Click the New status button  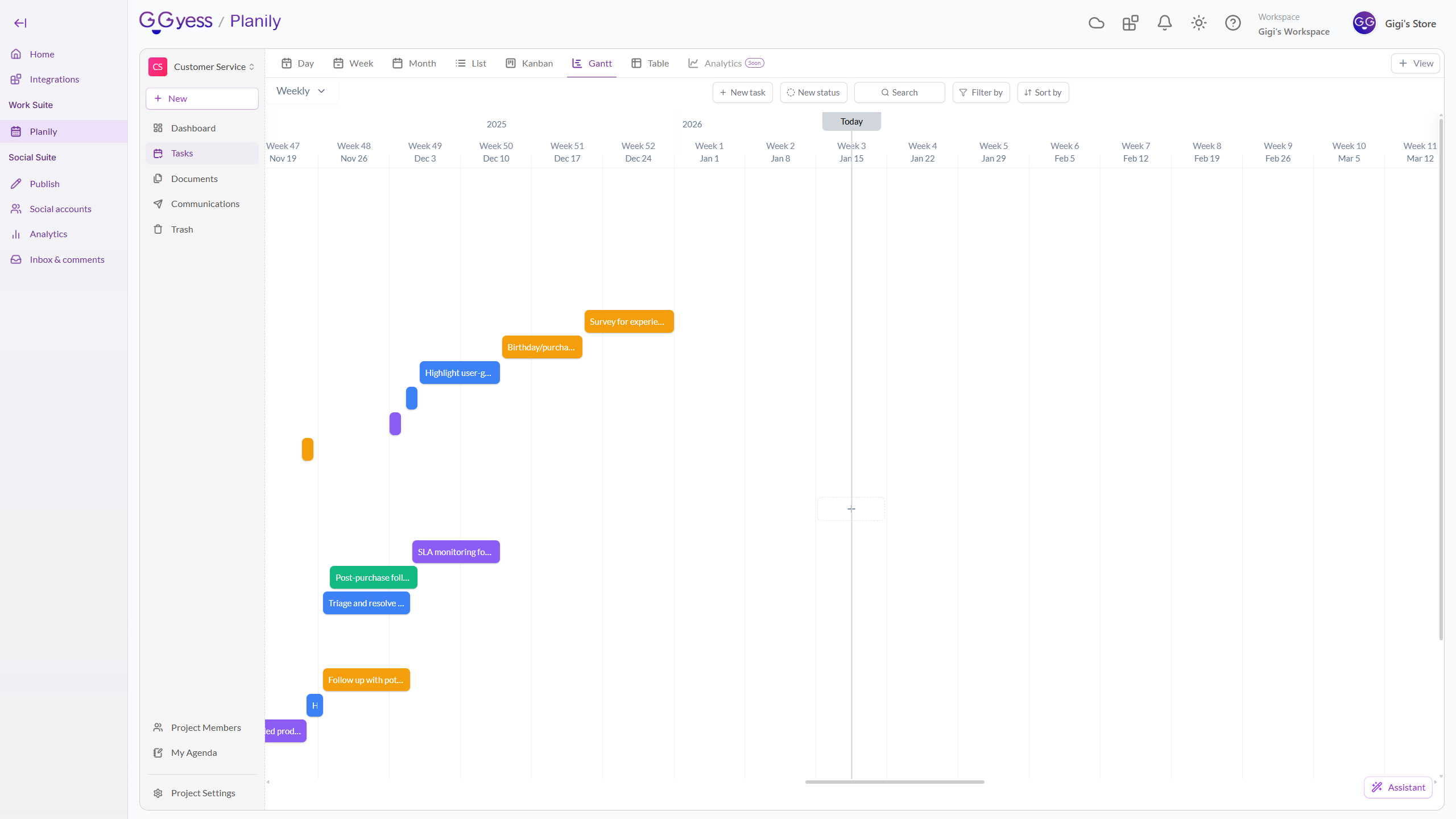(x=813, y=93)
